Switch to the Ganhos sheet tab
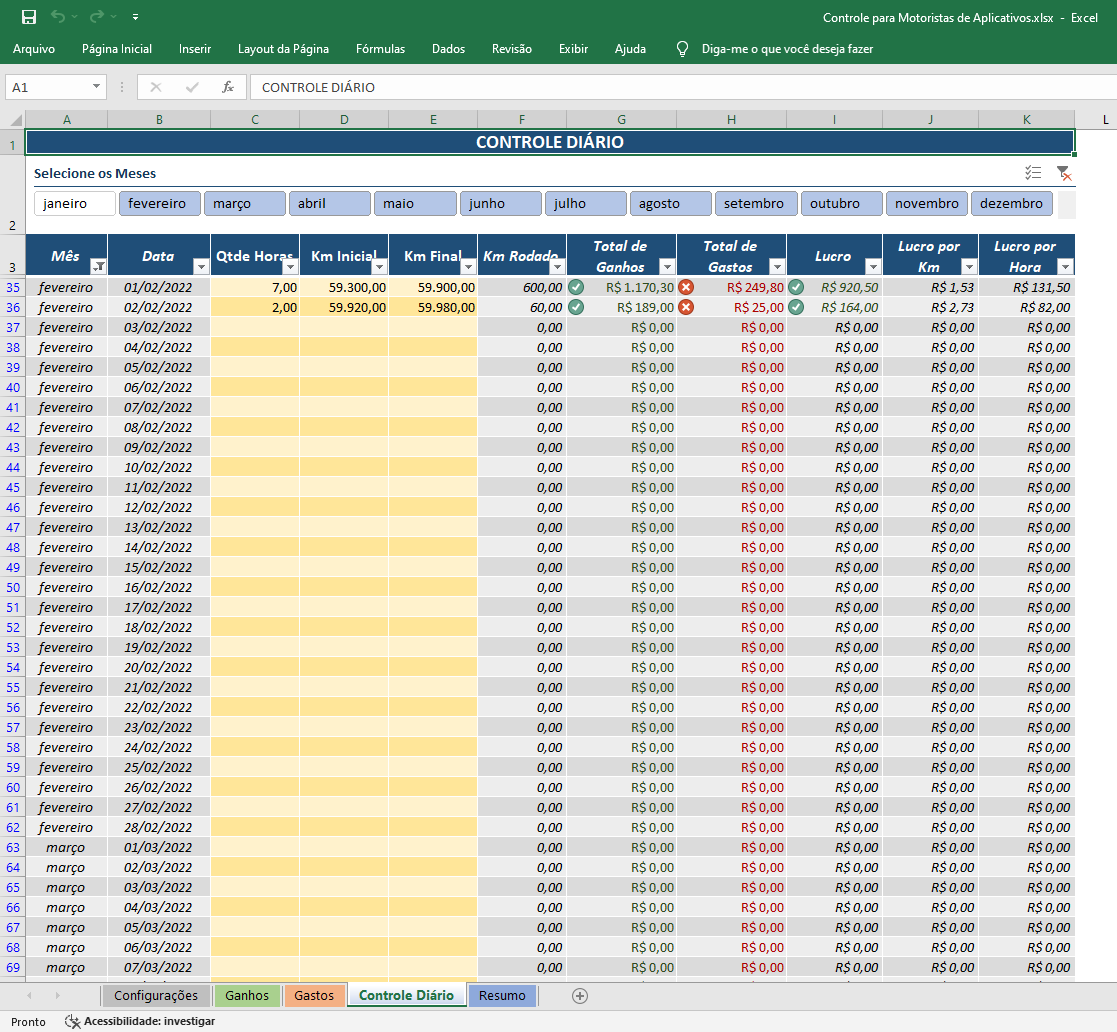The height and width of the screenshot is (1032, 1117). 247,996
